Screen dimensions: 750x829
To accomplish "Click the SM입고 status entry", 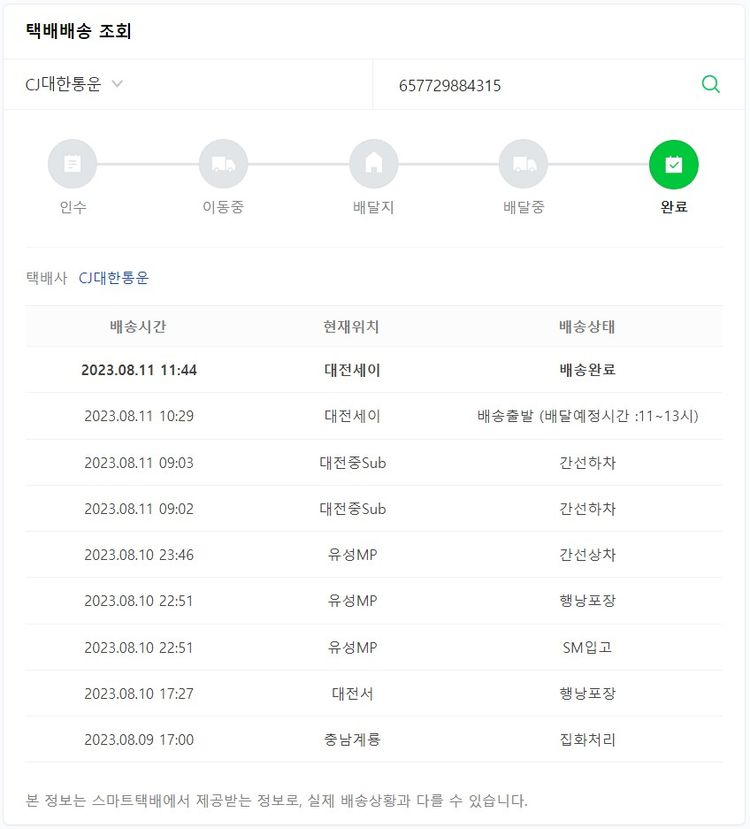I will tap(587, 647).
